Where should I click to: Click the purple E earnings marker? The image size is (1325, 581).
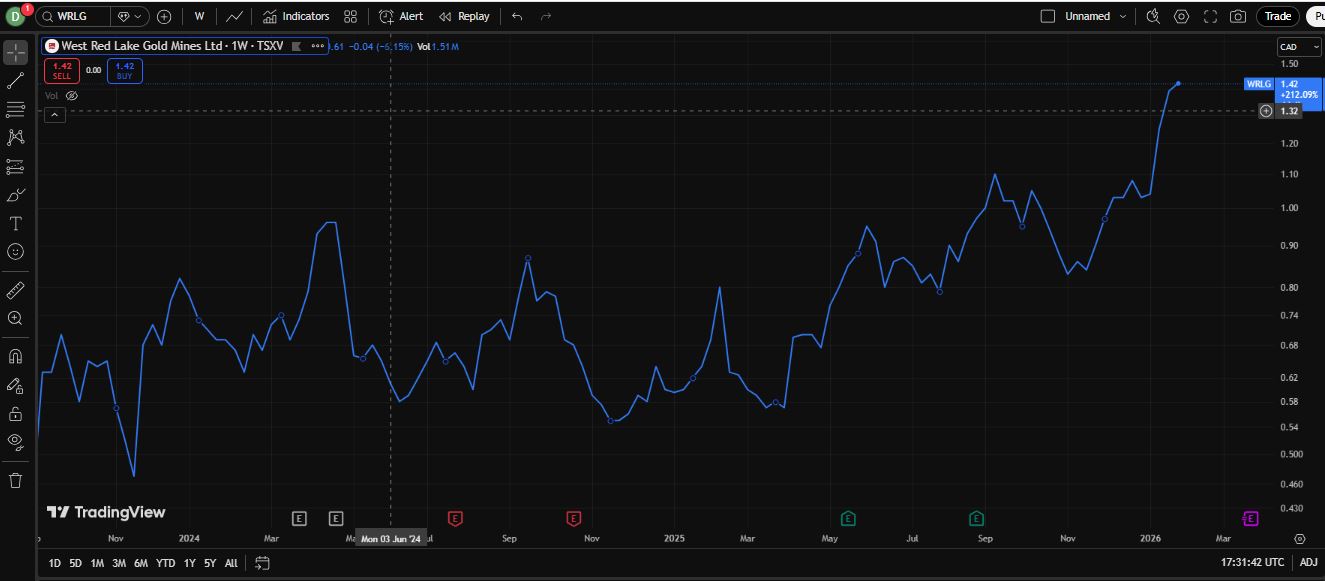(1250, 518)
